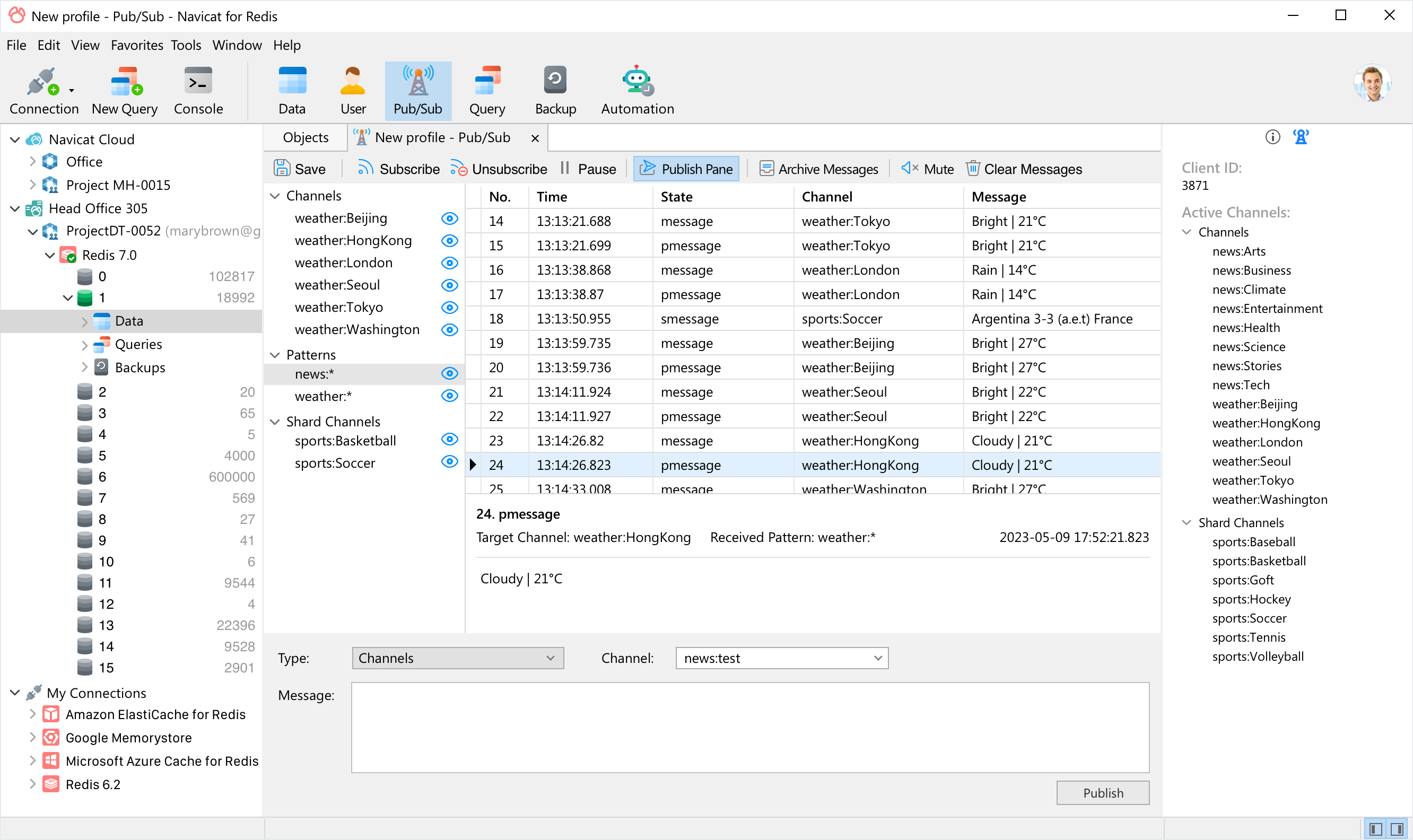
Task: Collapse the Navicat Cloud tree node
Action: 15,139
